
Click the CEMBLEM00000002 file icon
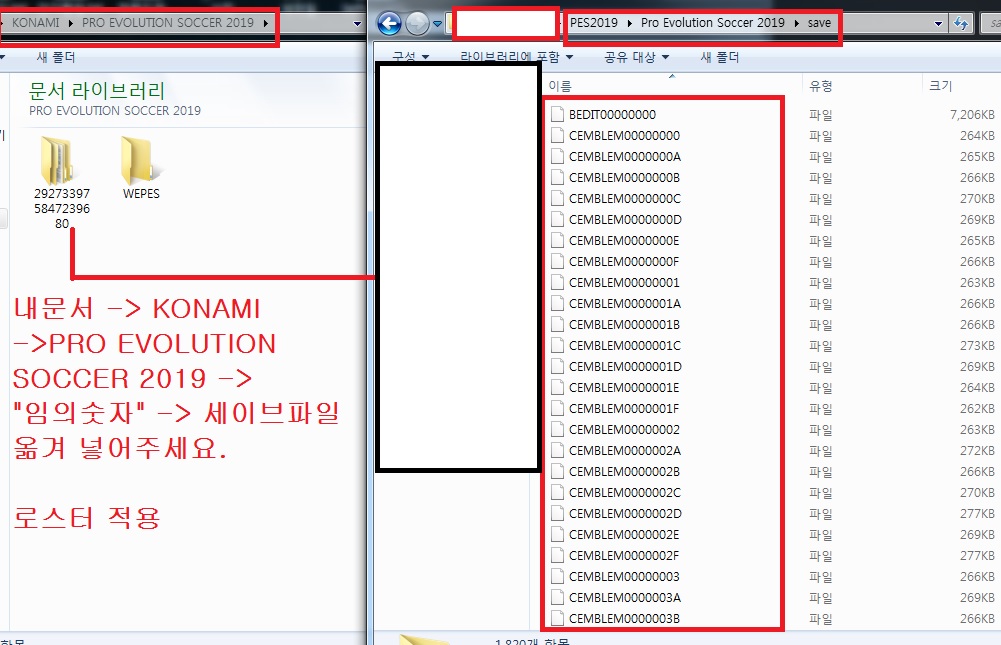coord(557,430)
